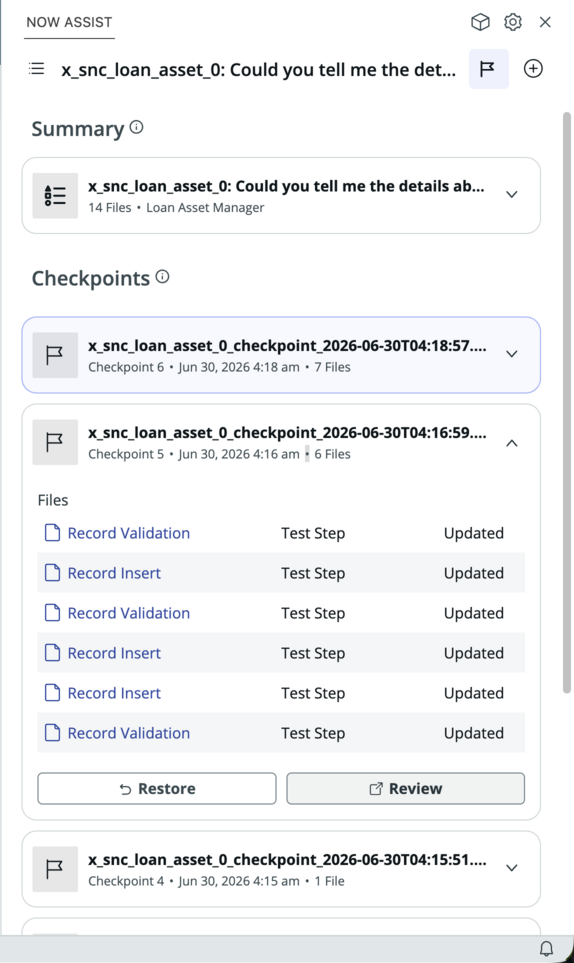Screen dimensions: 574x963
Task: Expand Checkpoint 6 details chevron
Action: tap(511, 354)
